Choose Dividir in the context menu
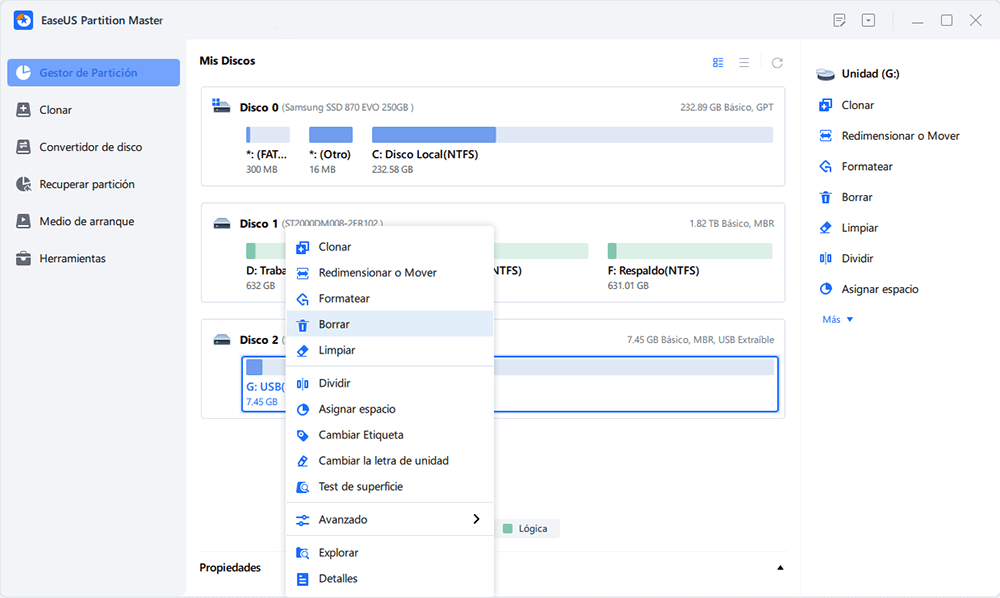The height and width of the screenshot is (598, 1000). click(390, 383)
